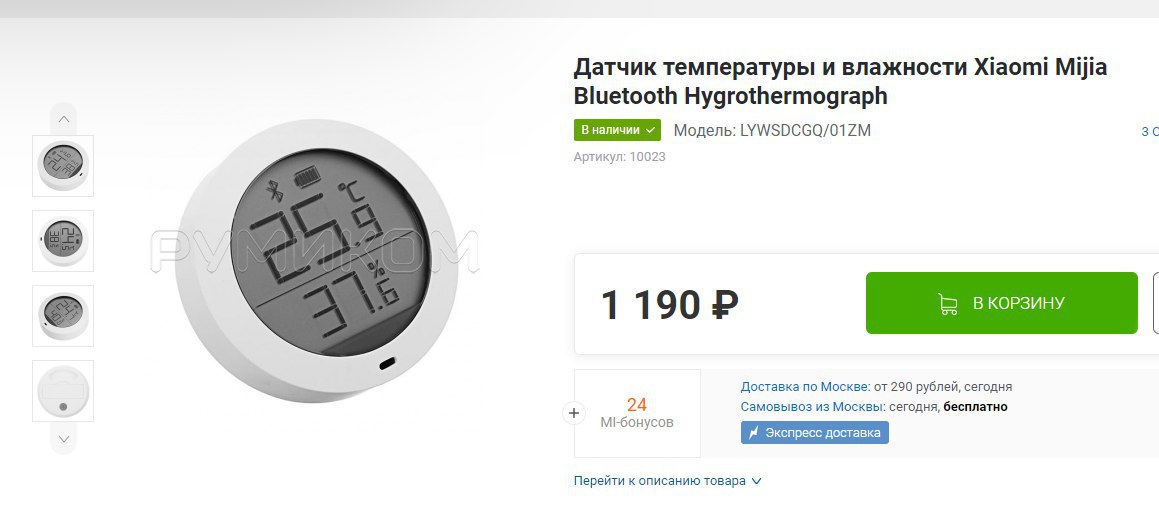
Task: Expand chevron next to 'Перейти к описанию товара'
Action: [x=756, y=481]
